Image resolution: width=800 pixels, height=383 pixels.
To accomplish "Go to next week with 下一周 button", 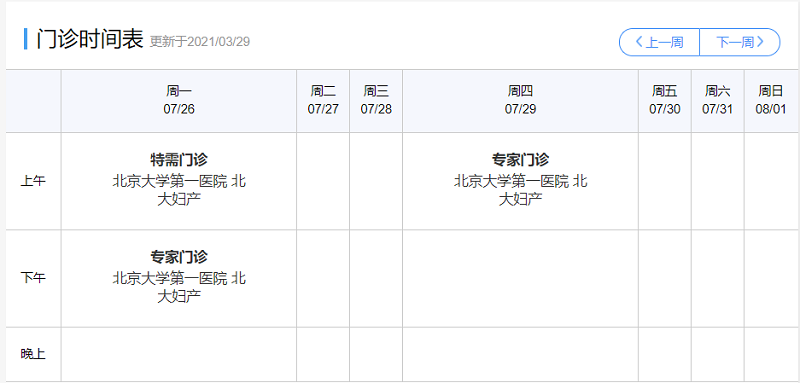I will coord(740,42).
